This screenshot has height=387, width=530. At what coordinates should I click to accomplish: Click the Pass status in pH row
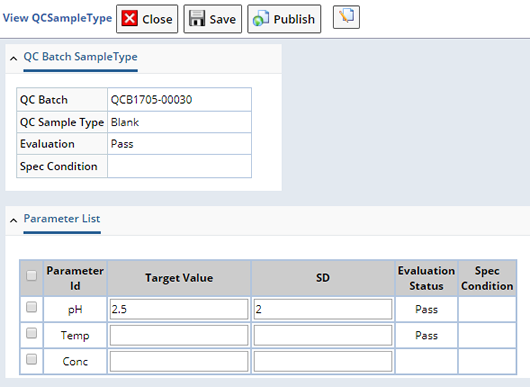[426, 309]
